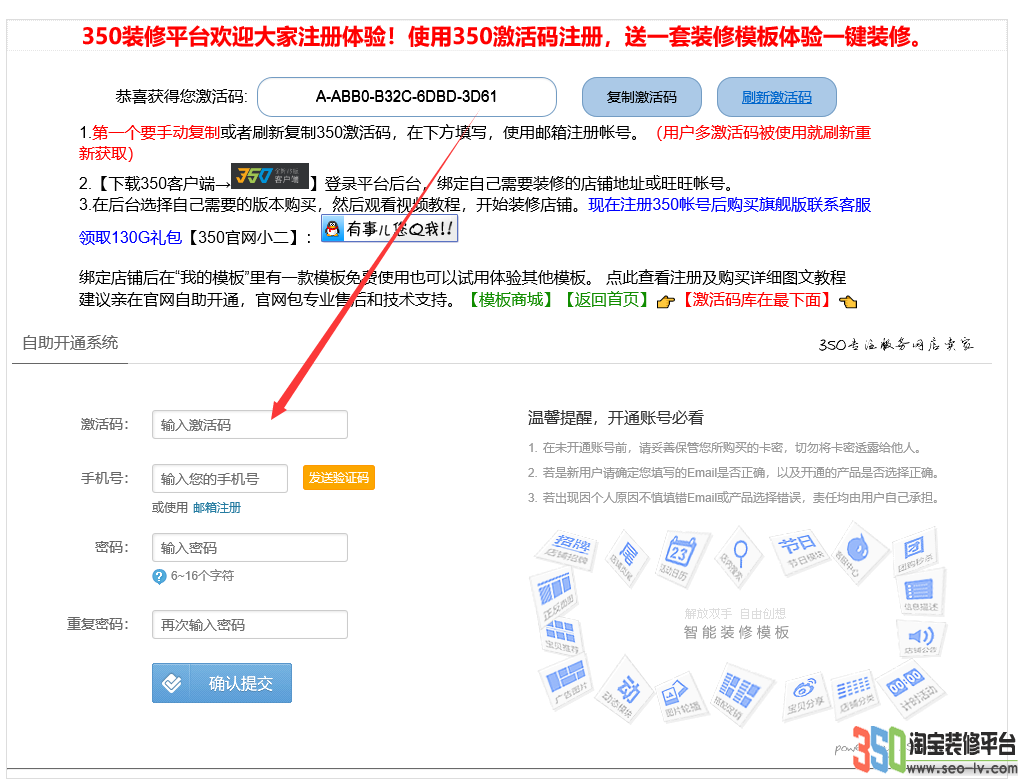Click the red text 第一个要手动复制
The width and height of the screenshot is (1023, 781).
(x=155, y=133)
